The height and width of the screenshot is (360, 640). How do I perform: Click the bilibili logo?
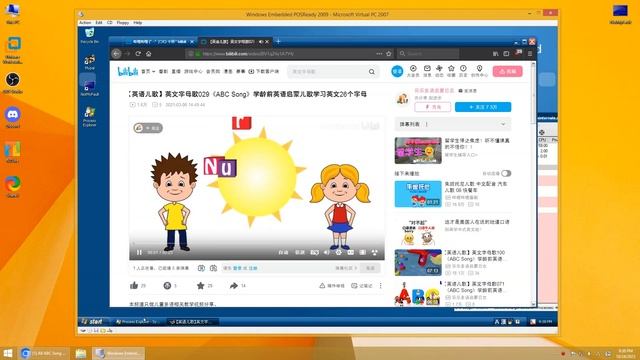pyautogui.click(x=127, y=71)
